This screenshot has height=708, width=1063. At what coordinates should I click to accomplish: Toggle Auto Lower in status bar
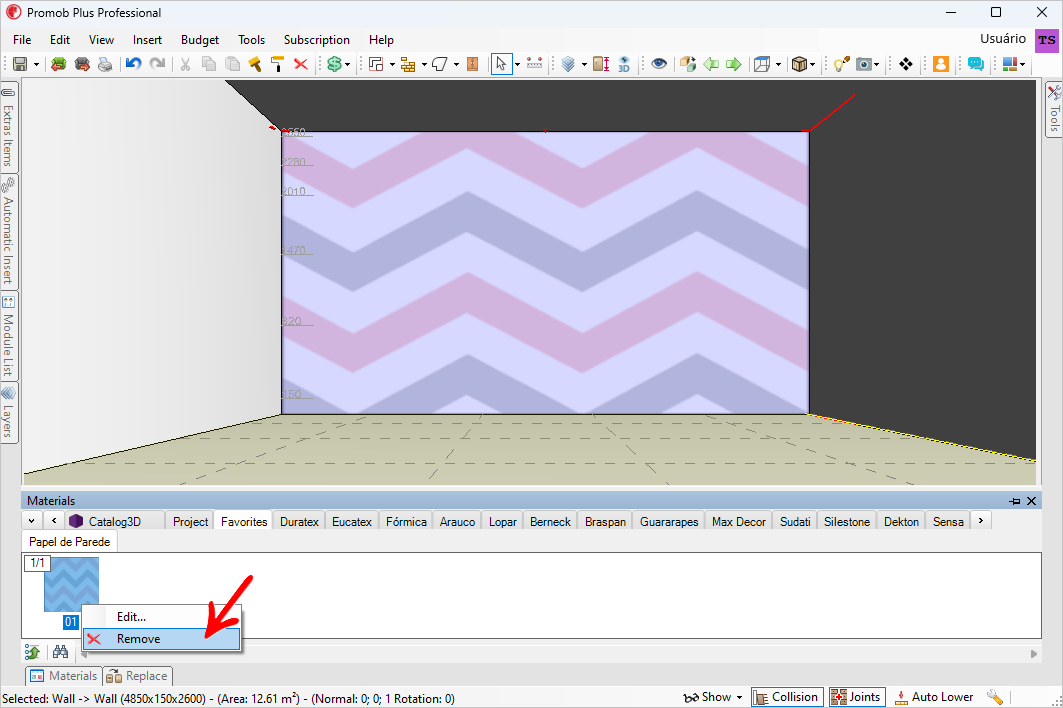pos(935,697)
